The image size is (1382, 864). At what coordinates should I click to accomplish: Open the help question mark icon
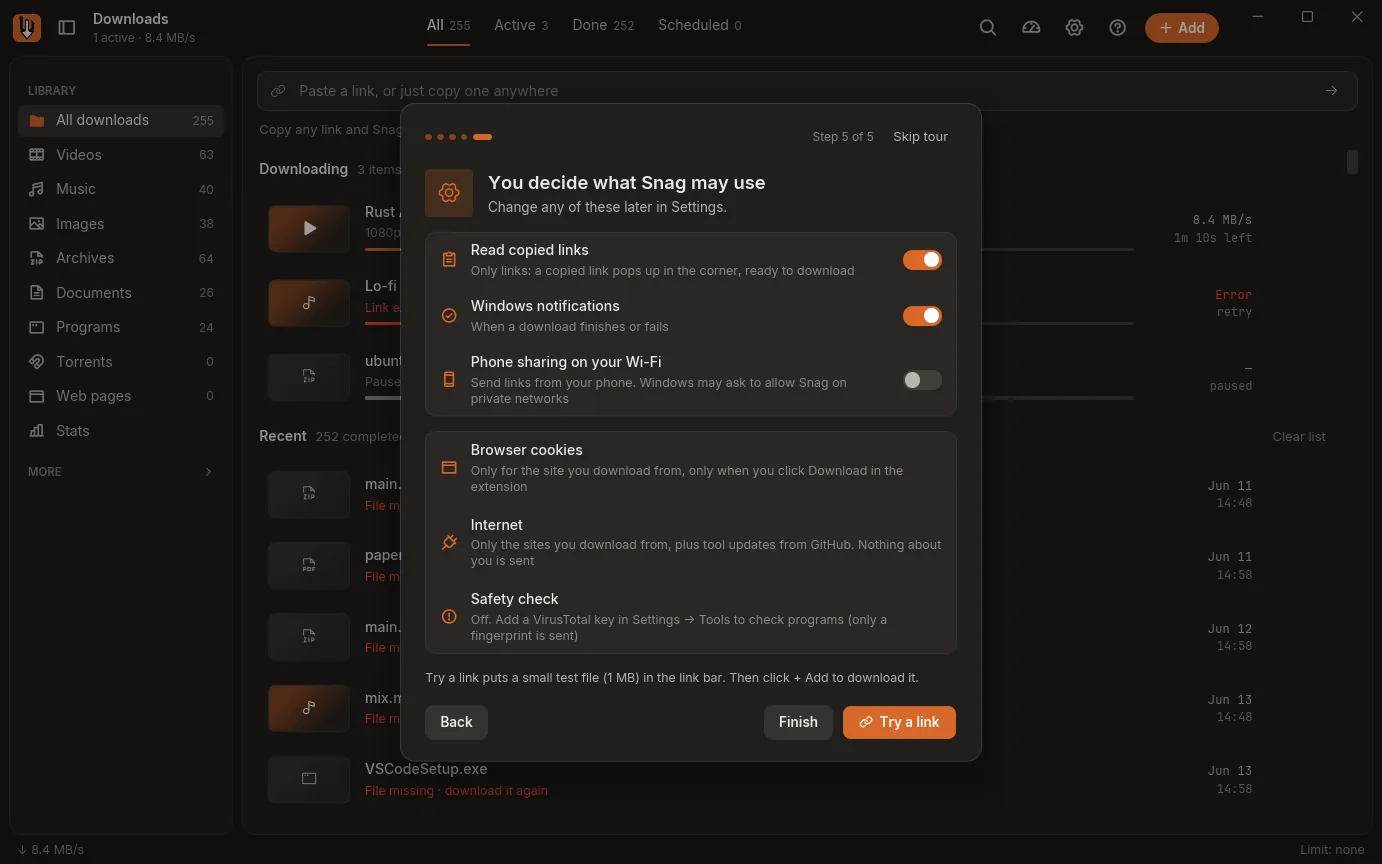pyautogui.click(x=1118, y=28)
